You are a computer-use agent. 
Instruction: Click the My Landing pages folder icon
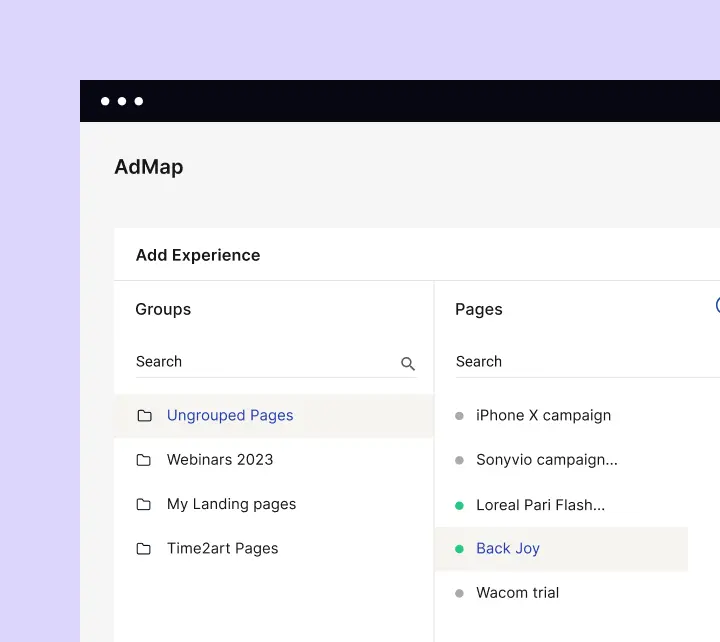[144, 504]
